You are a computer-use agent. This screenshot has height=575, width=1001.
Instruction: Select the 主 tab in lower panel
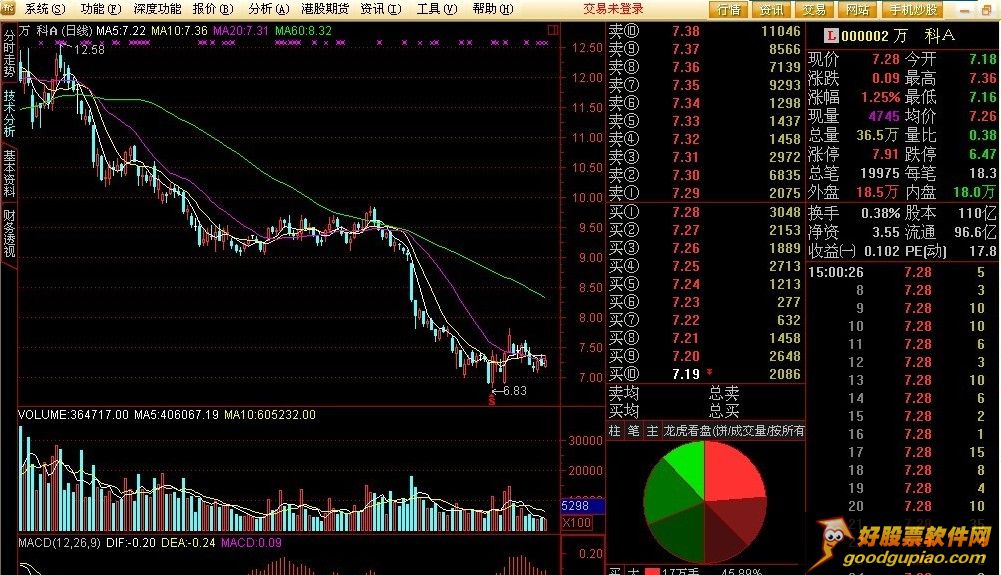652,431
